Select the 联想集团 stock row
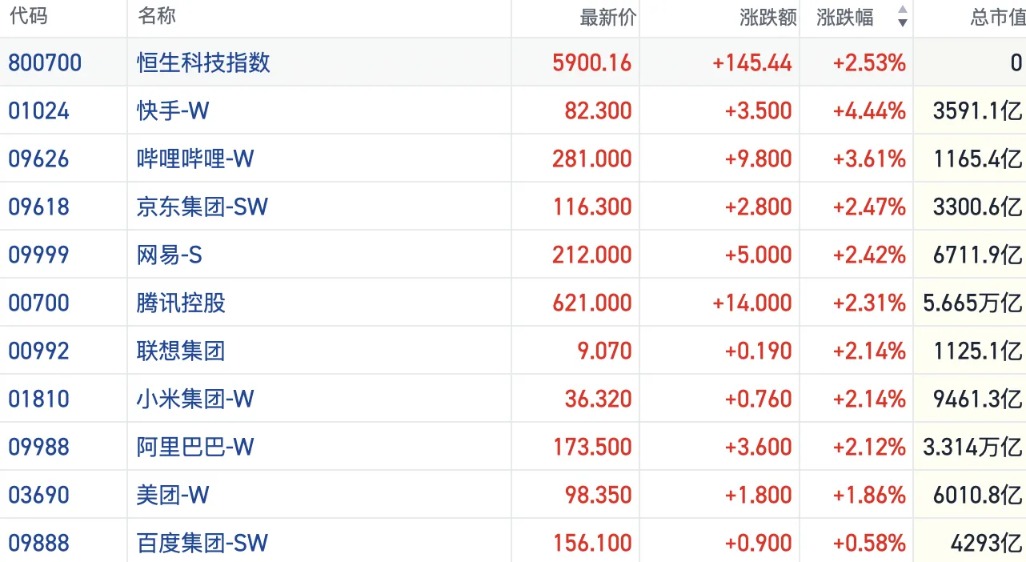Viewport: 1026px width, 562px height. (181, 351)
